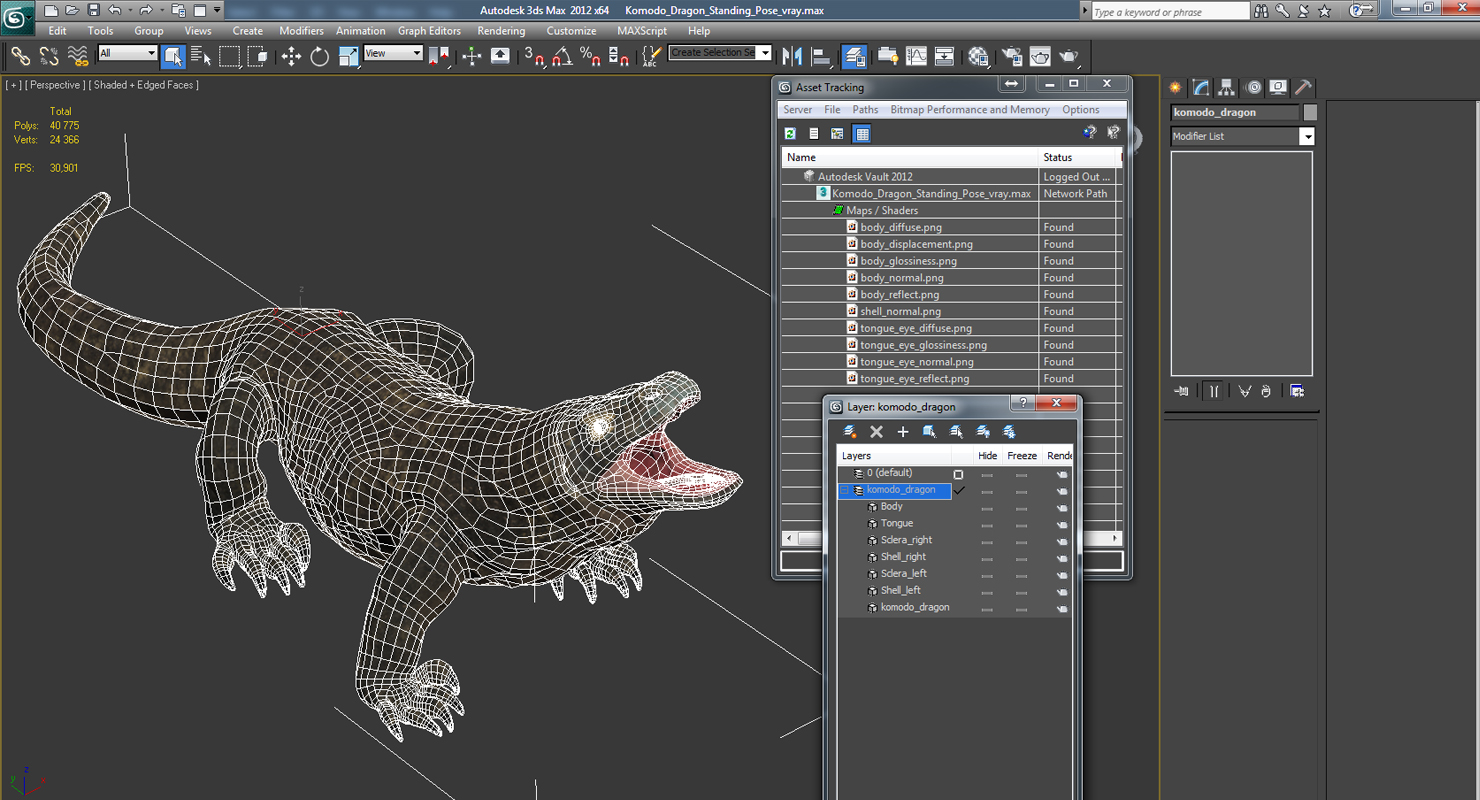The height and width of the screenshot is (800, 1480).
Task: Add Selected Objects to layer plus
Action: (903, 432)
